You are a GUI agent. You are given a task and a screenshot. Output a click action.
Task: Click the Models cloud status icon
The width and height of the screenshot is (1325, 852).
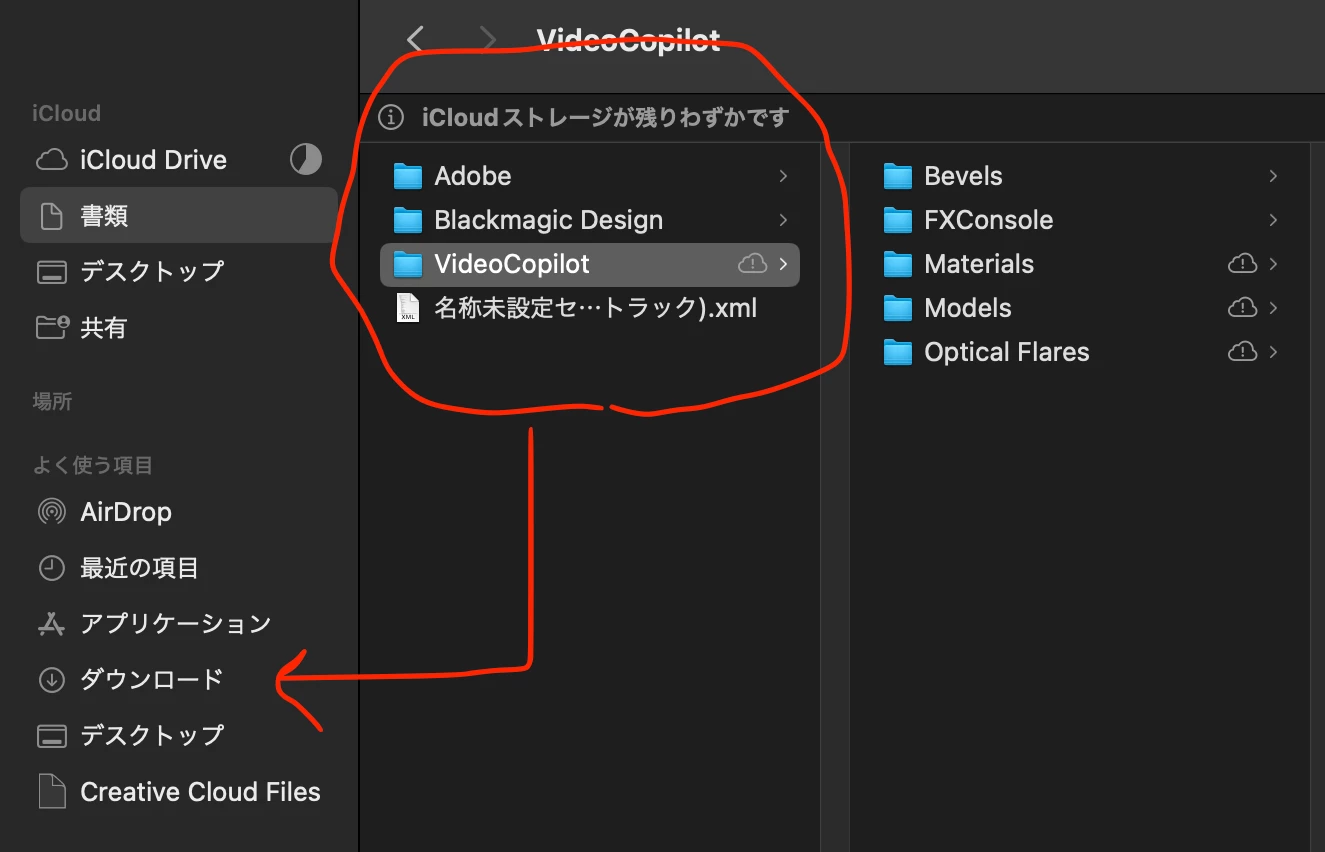pos(1242,308)
